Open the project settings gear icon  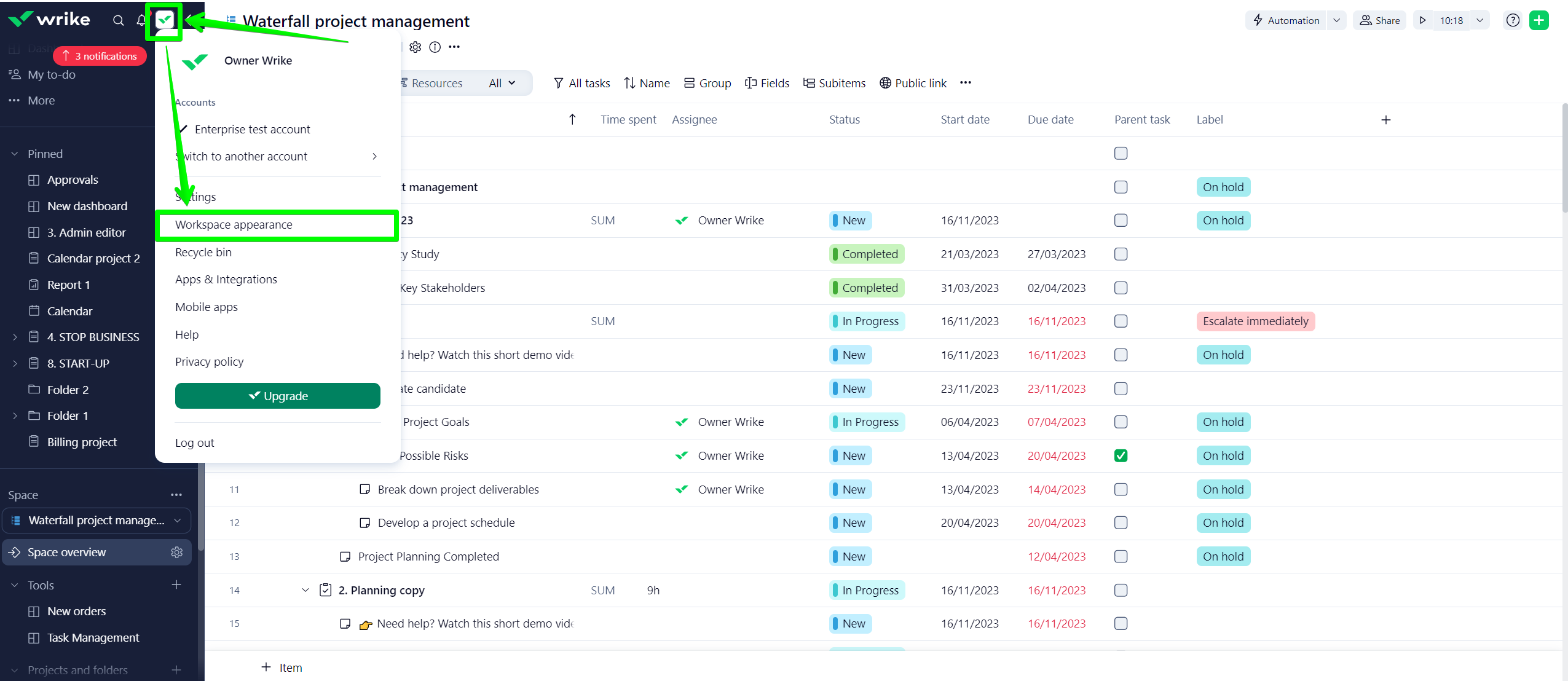pyautogui.click(x=416, y=47)
